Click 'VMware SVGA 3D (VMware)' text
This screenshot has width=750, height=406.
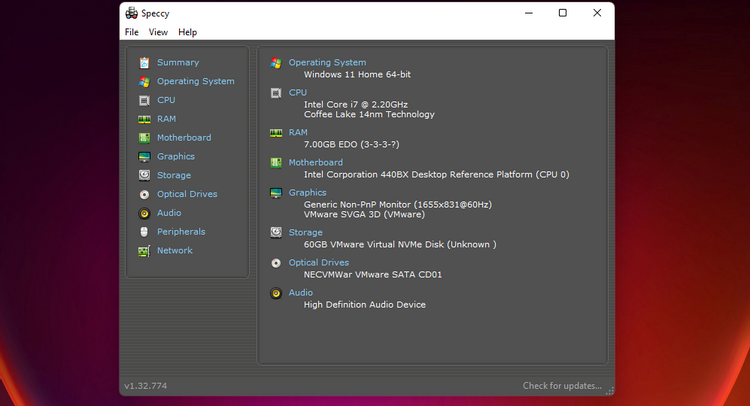[x=364, y=214]
